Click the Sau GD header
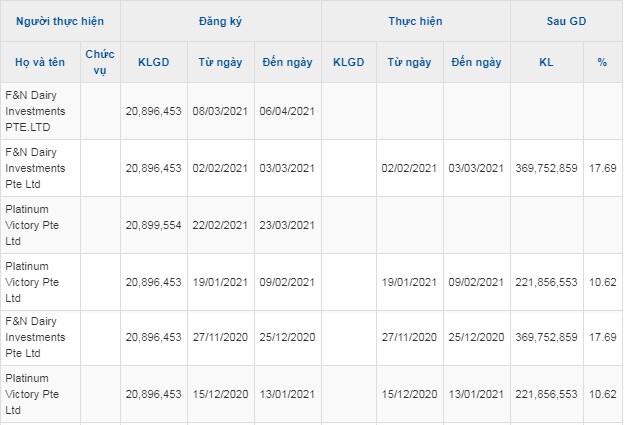 point(566,21)
